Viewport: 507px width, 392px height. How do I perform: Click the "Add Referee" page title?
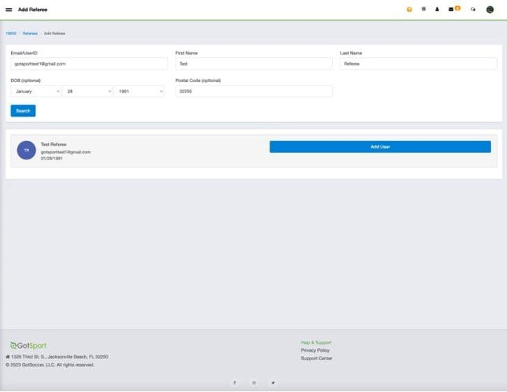coord(33,10)
